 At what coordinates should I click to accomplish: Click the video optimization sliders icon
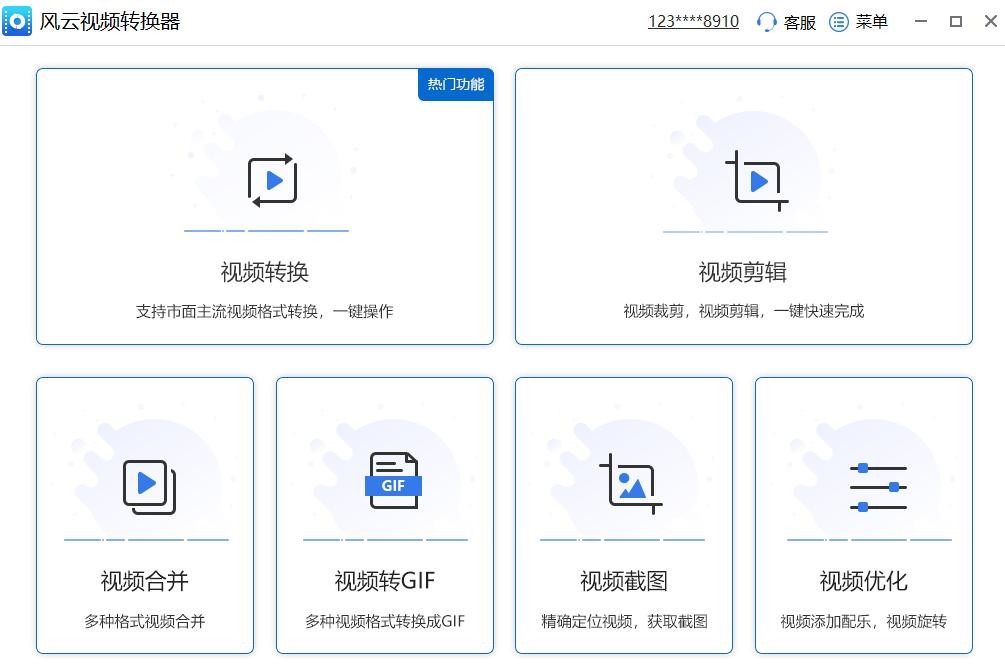pos(877,487)
